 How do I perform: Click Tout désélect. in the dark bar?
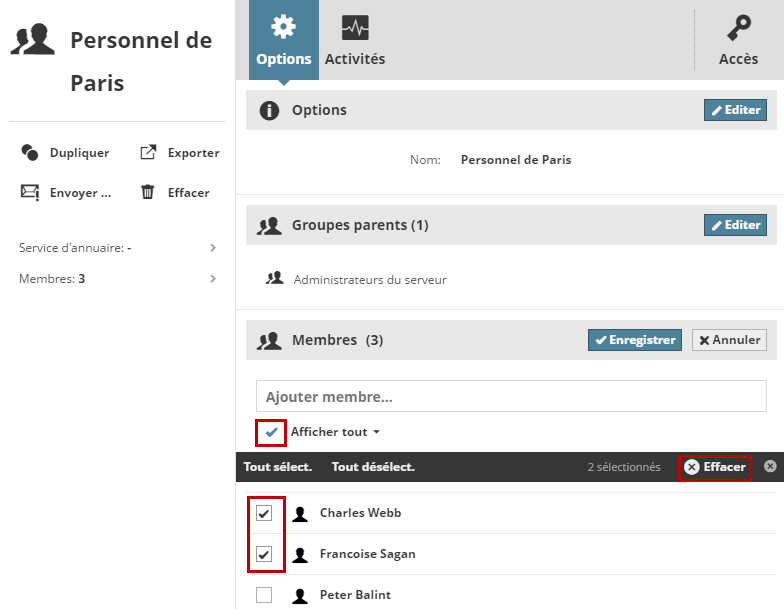pos(373,467)
